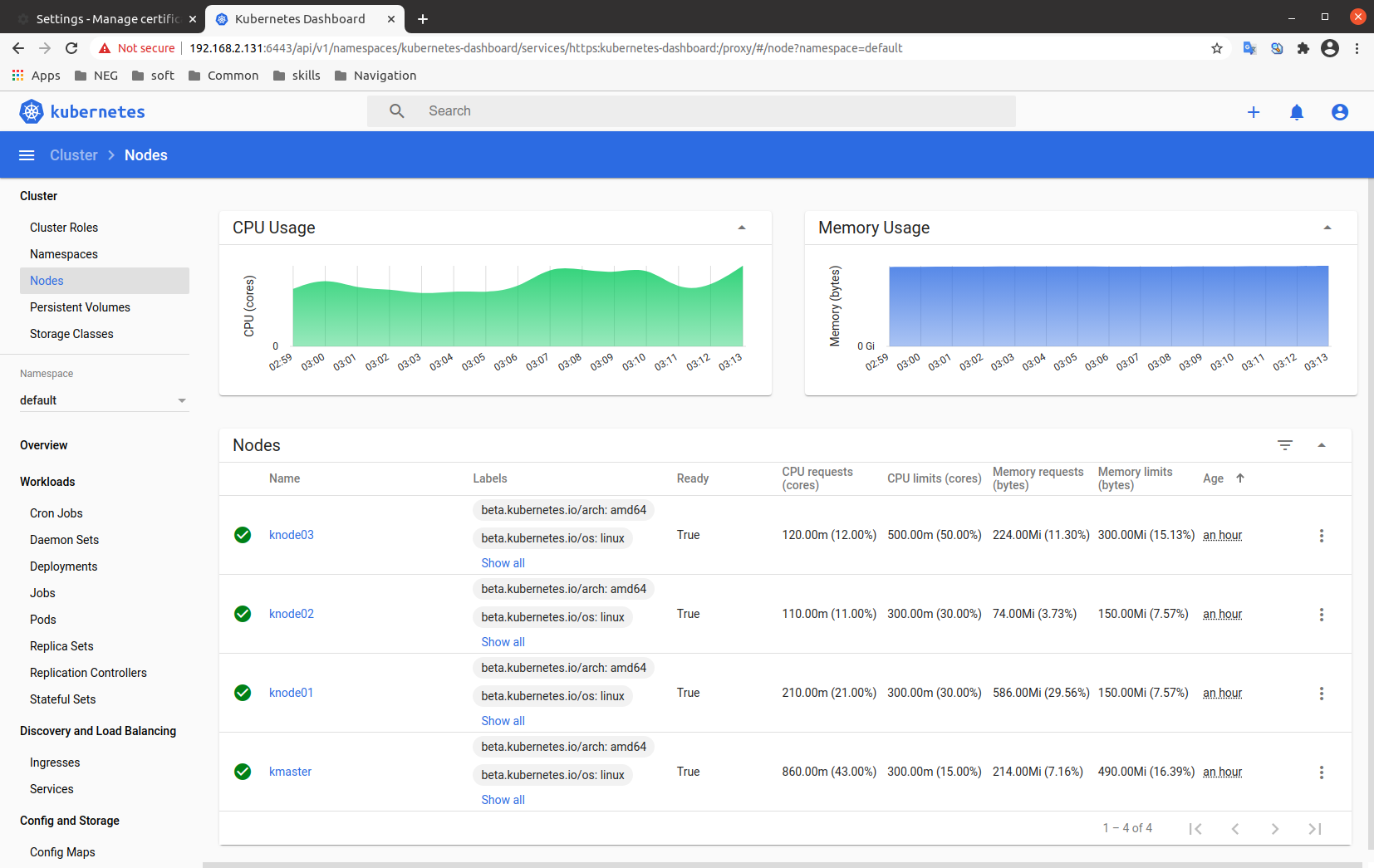This screenshot has width=1374, height=868.
Task: Open the notifications bell
Action: pyautogui.click(x=1297, y=112)
